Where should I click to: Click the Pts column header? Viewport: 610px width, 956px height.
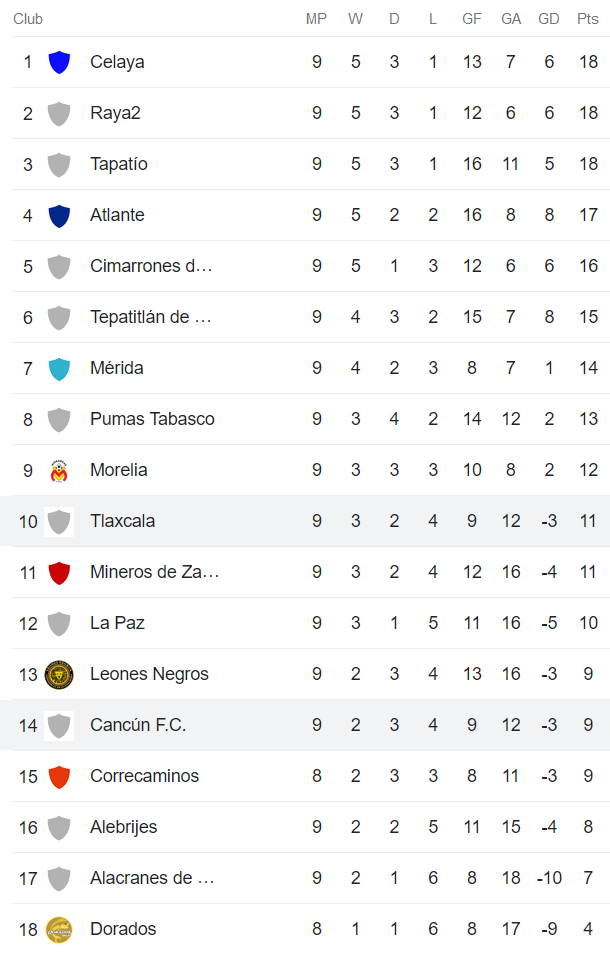tap(588, 19)
